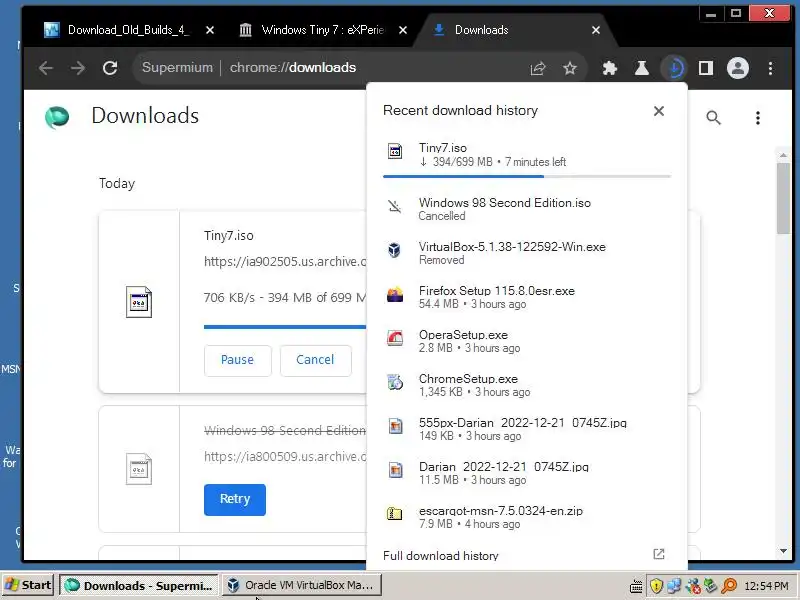Click the network computers tray icon
This screenshot has height=600, width=800.
coord(674,586)
